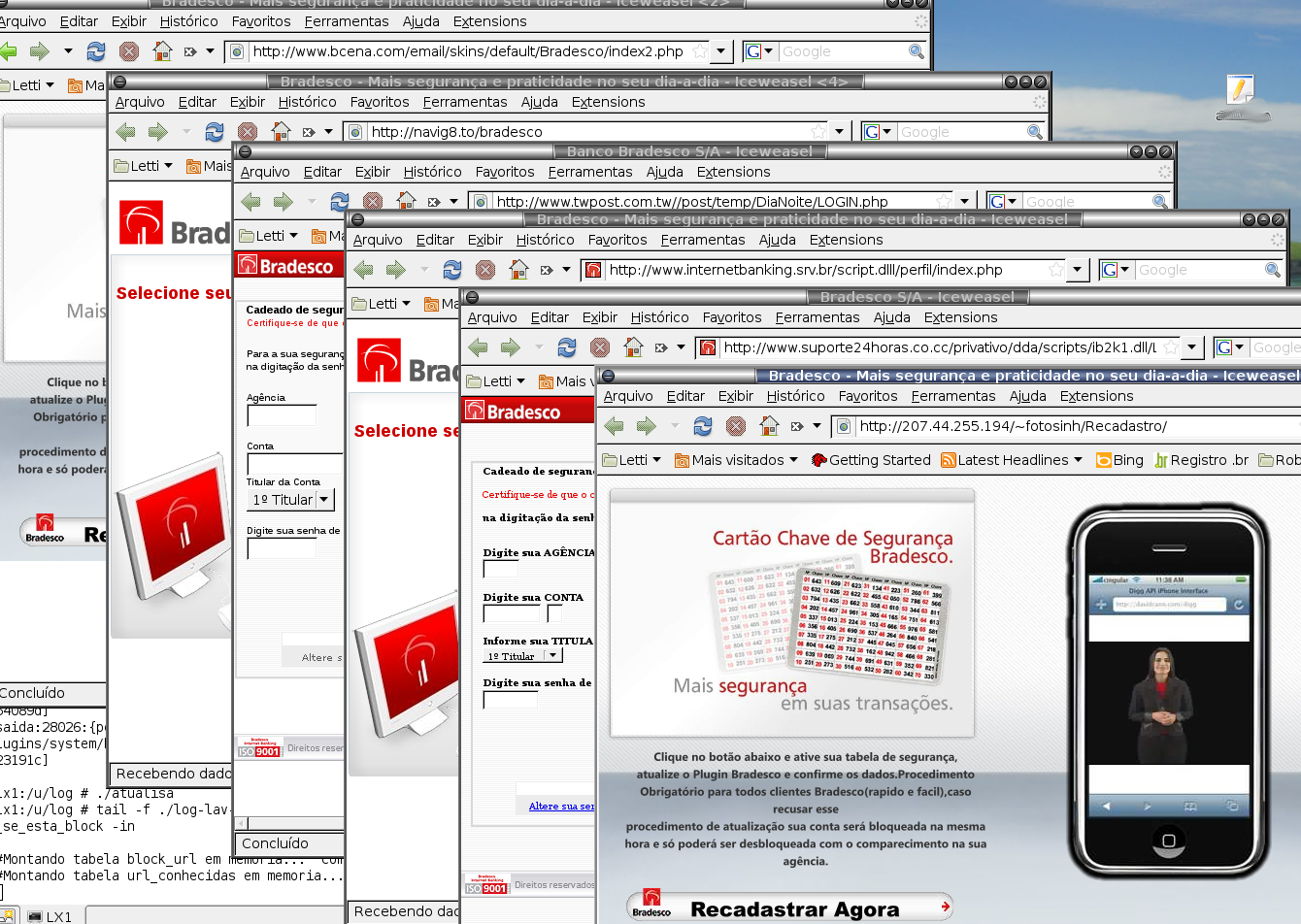Image resolution: width=1301 pixels, height=924 pixels.
Task: Open '1º Titular' dropdown in twpost.com.tw page
Action: pyautogui.click(x=291, y=499)
